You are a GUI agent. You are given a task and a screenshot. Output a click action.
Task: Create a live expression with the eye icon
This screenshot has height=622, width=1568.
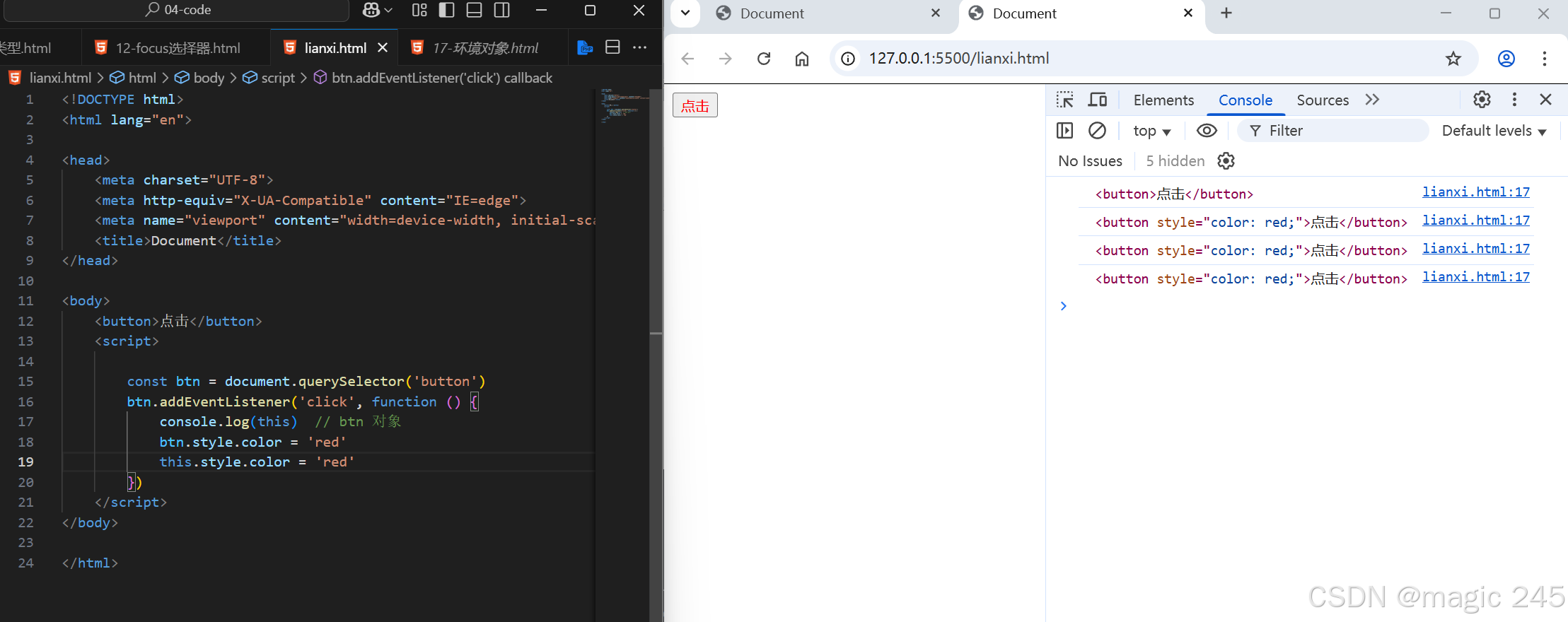click(x=1207, y=131)
